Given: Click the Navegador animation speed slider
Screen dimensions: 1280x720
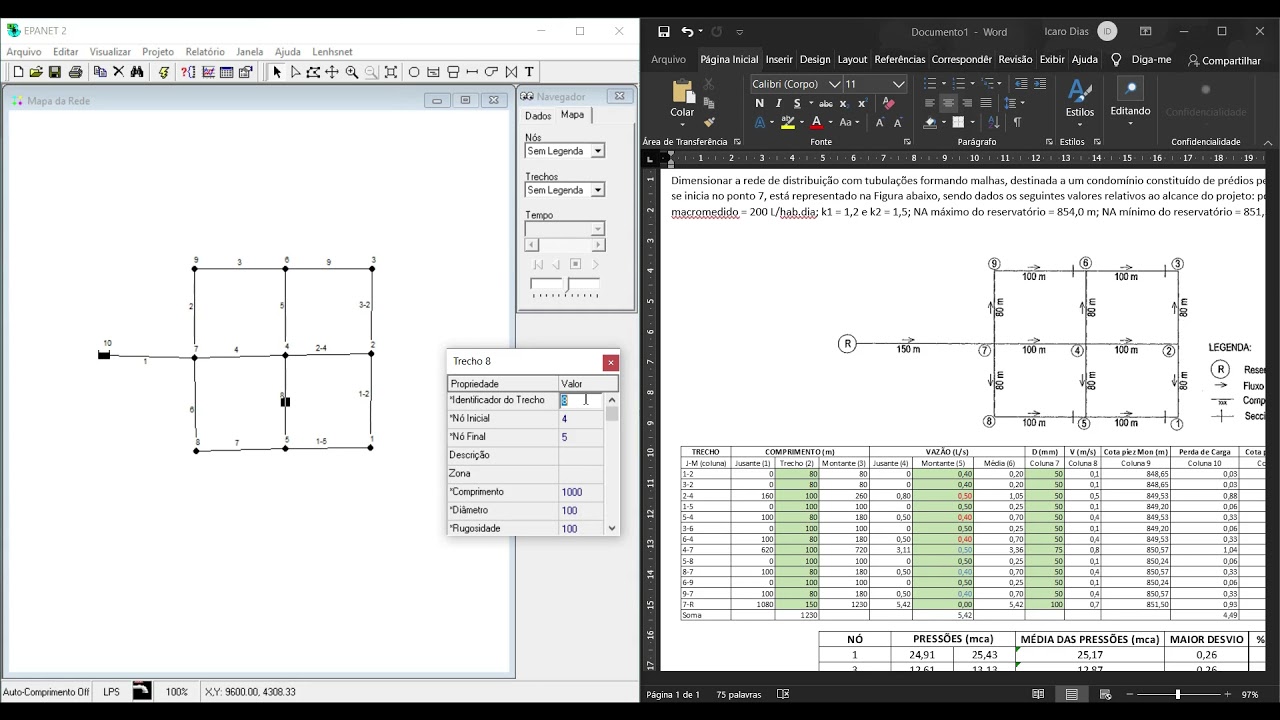Looking at the screenshot, I should 566,286.
